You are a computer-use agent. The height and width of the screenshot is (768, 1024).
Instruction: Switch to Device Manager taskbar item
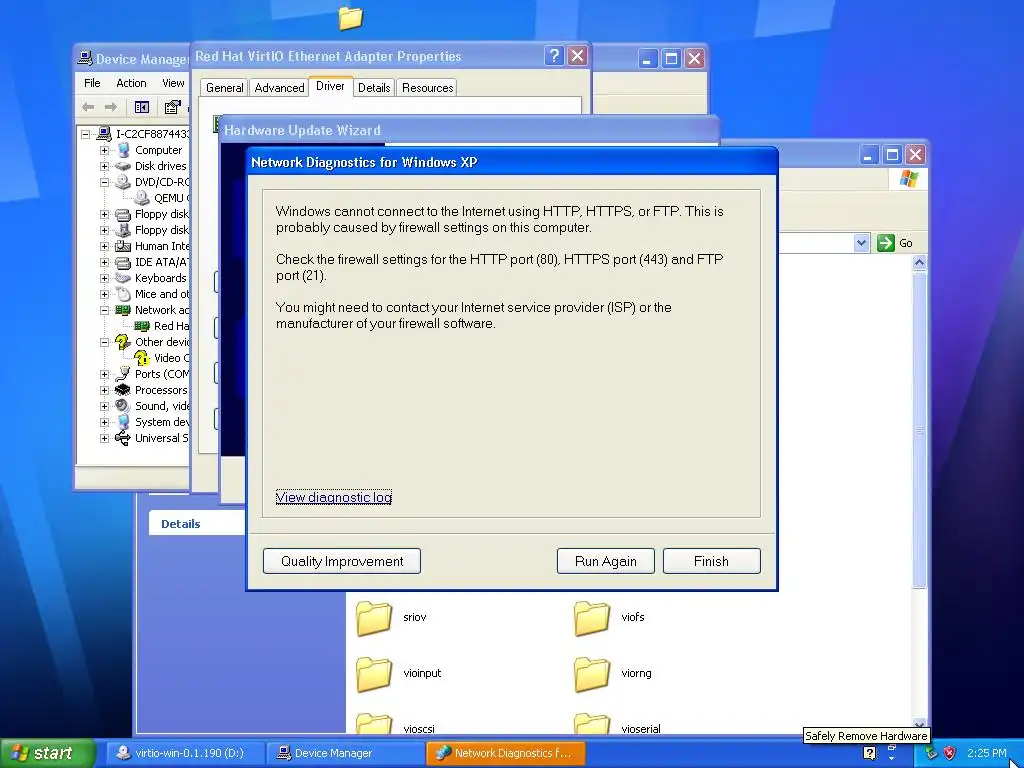pos(345,753)
